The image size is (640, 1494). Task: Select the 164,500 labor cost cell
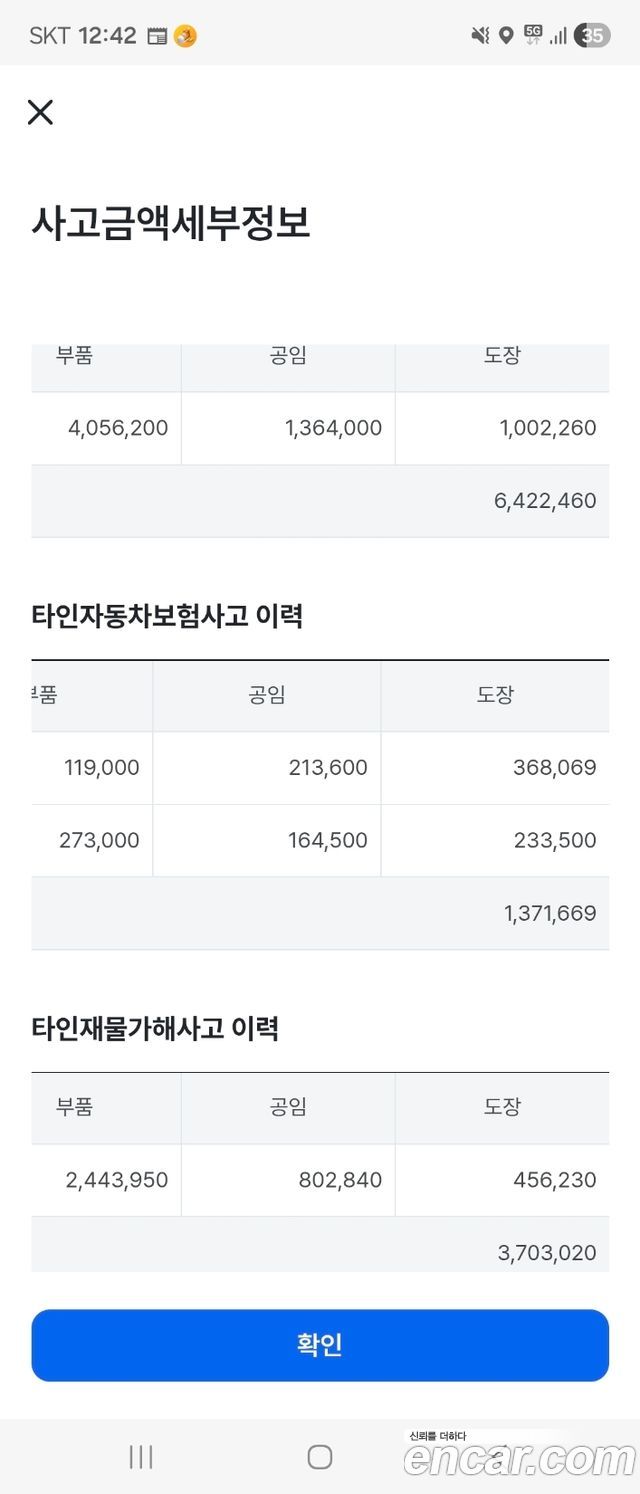tap(267, 841)
